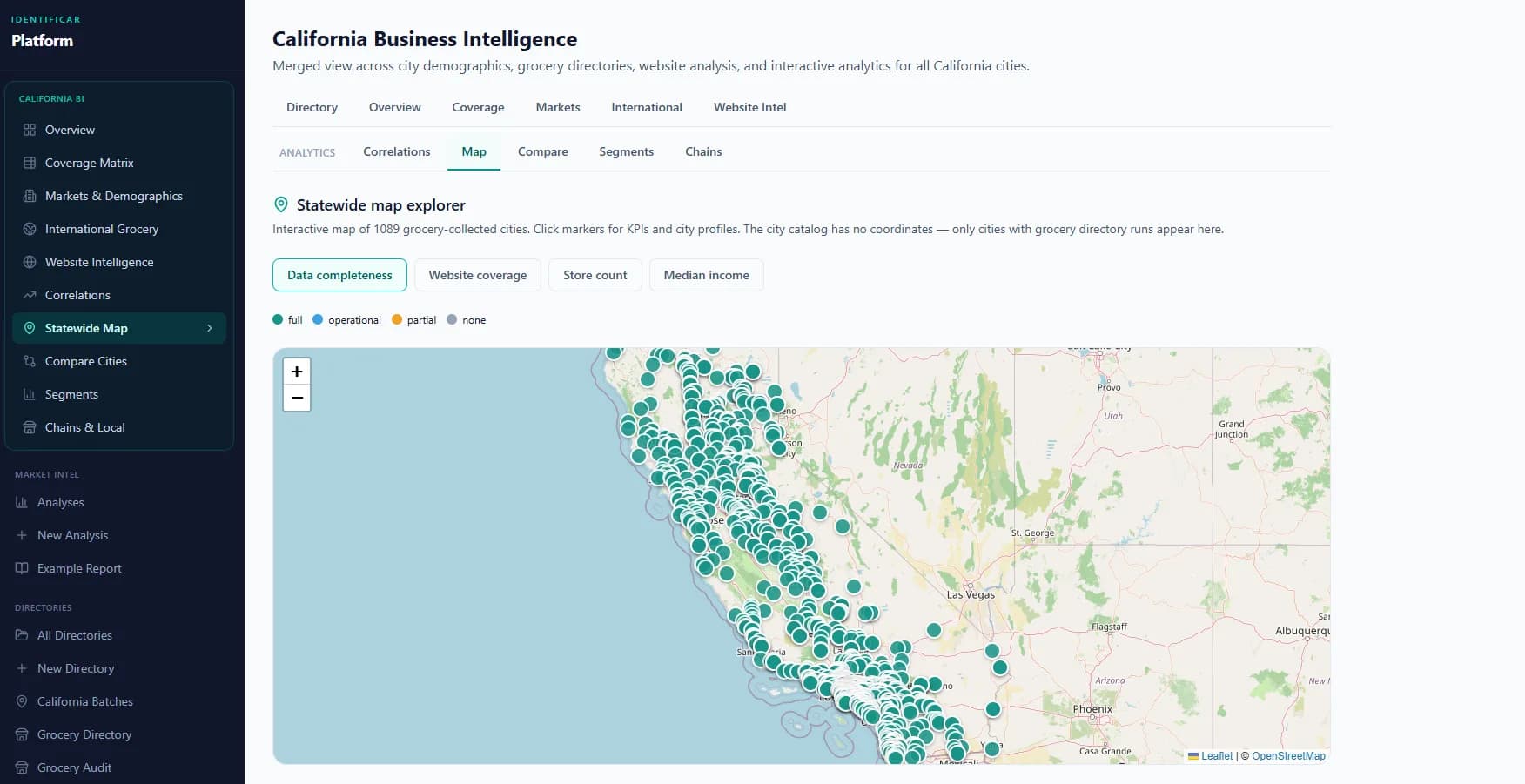Select the Data completeness map layer

[339, 275]
